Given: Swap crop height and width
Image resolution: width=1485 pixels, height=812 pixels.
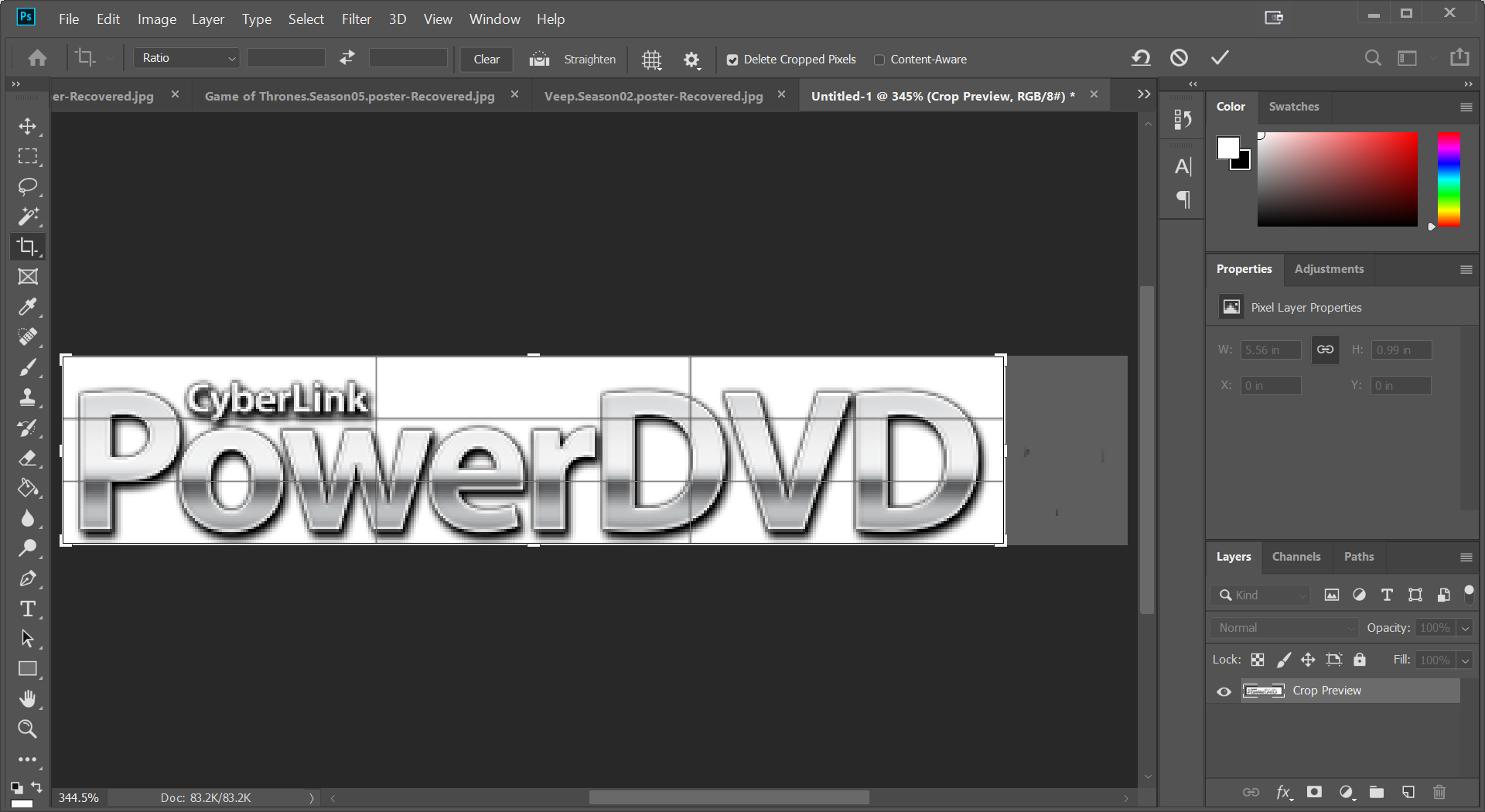Looking at the screenshot, I should tap(347, 57).
